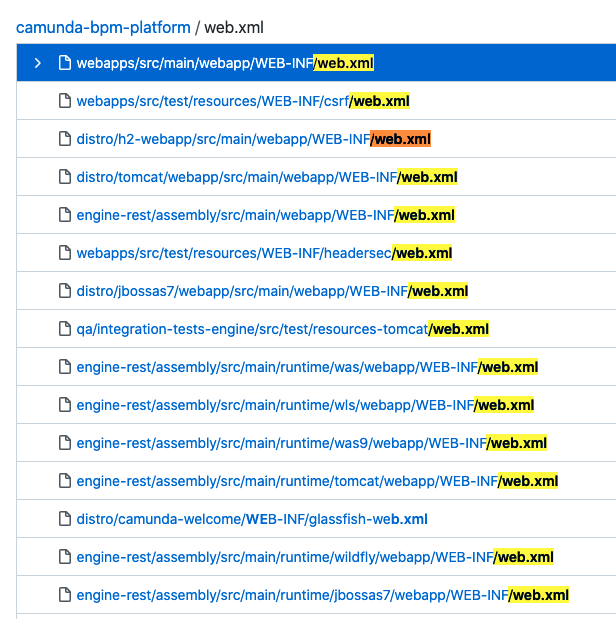Open qa/integration-tests-engine resources-tomcat/web.xml
Screen dimensions: 616x619
[283, 329]
